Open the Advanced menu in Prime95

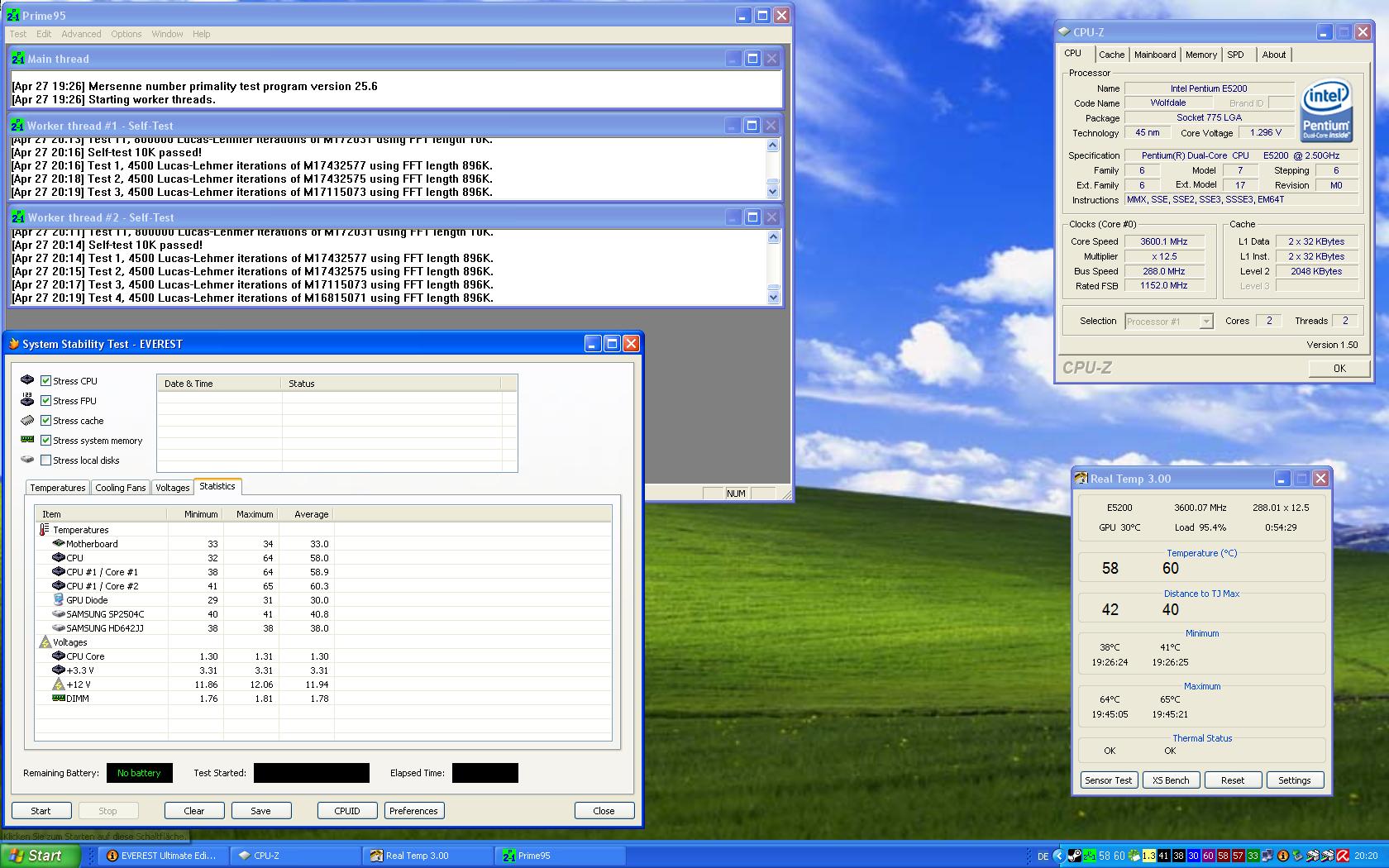point(81,34)
